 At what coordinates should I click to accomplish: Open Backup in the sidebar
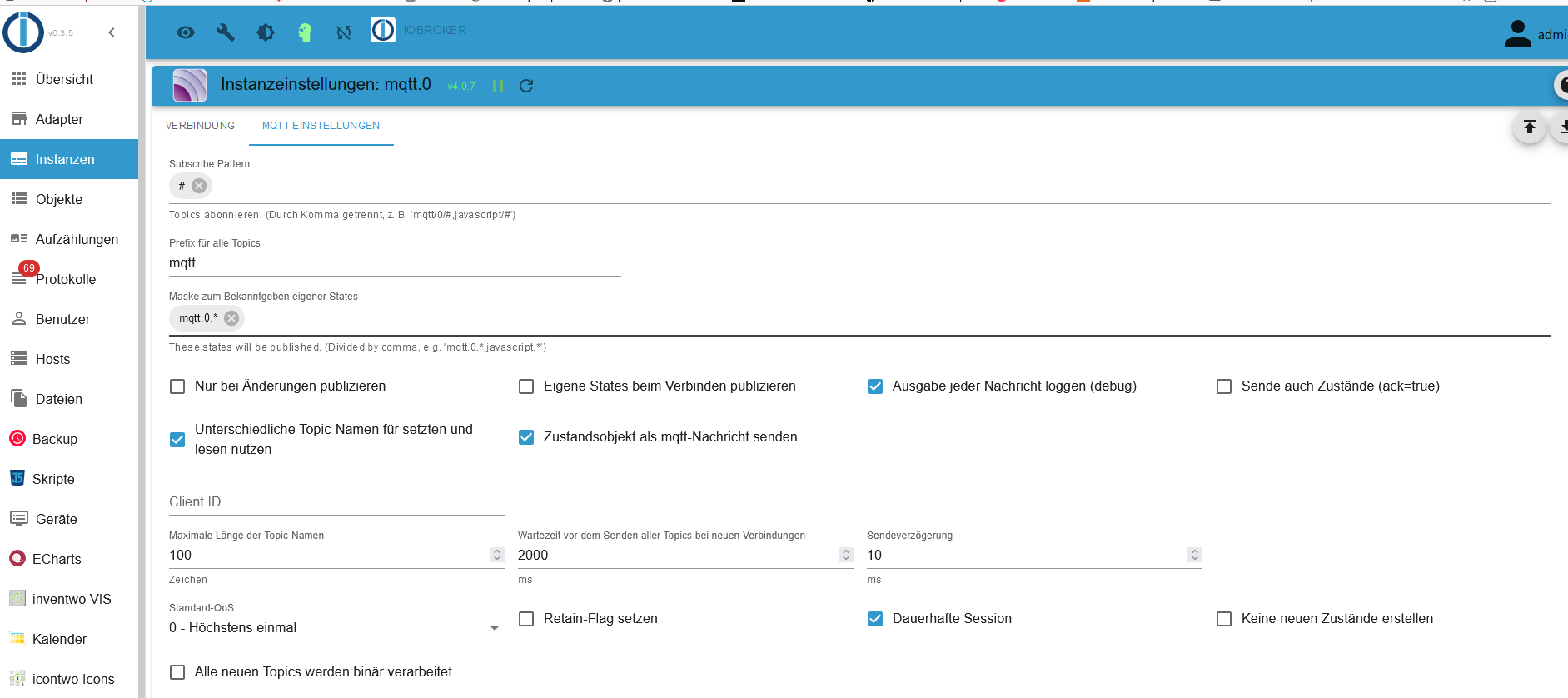69,439
